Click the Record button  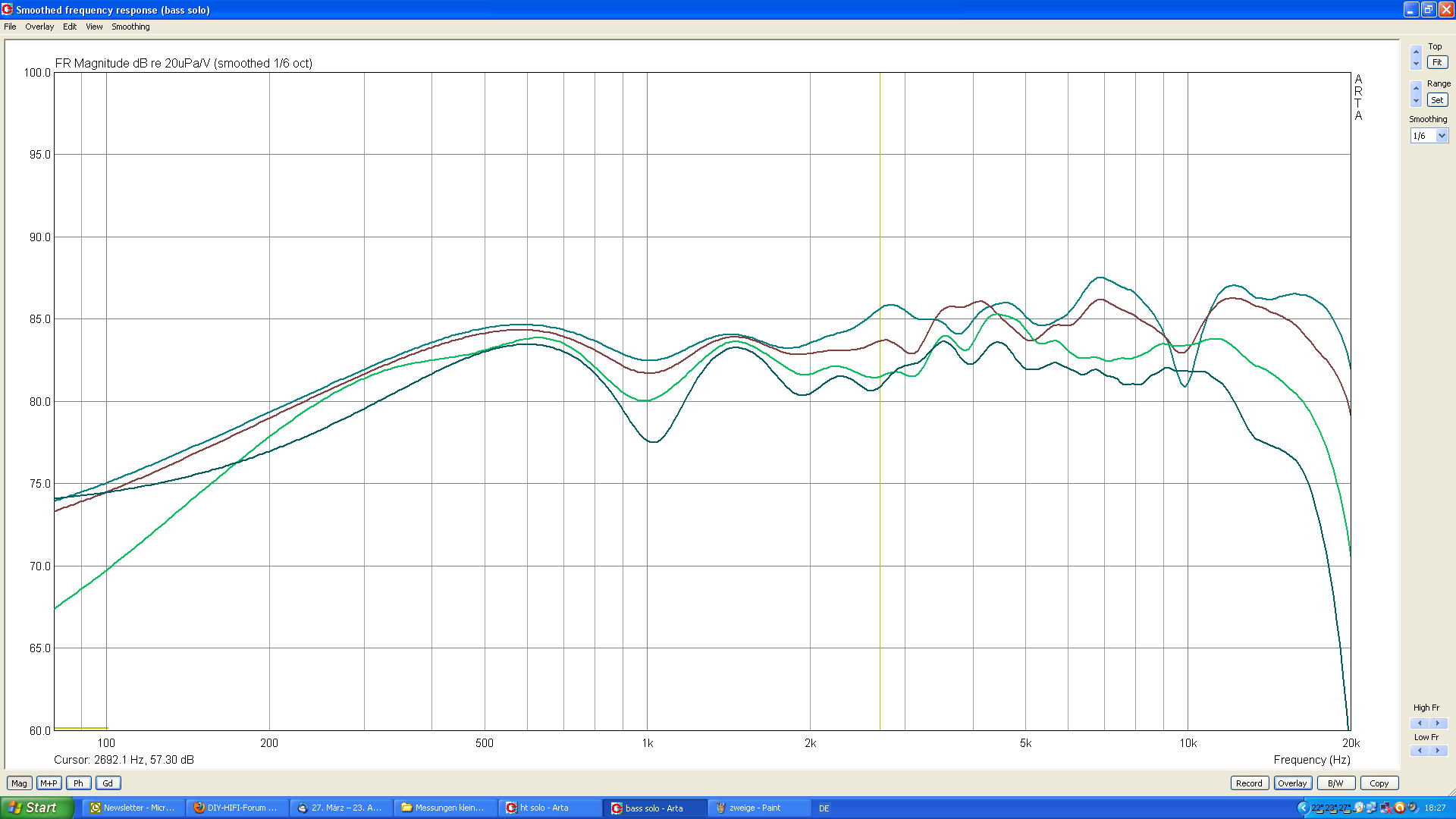click(1249, 783)
